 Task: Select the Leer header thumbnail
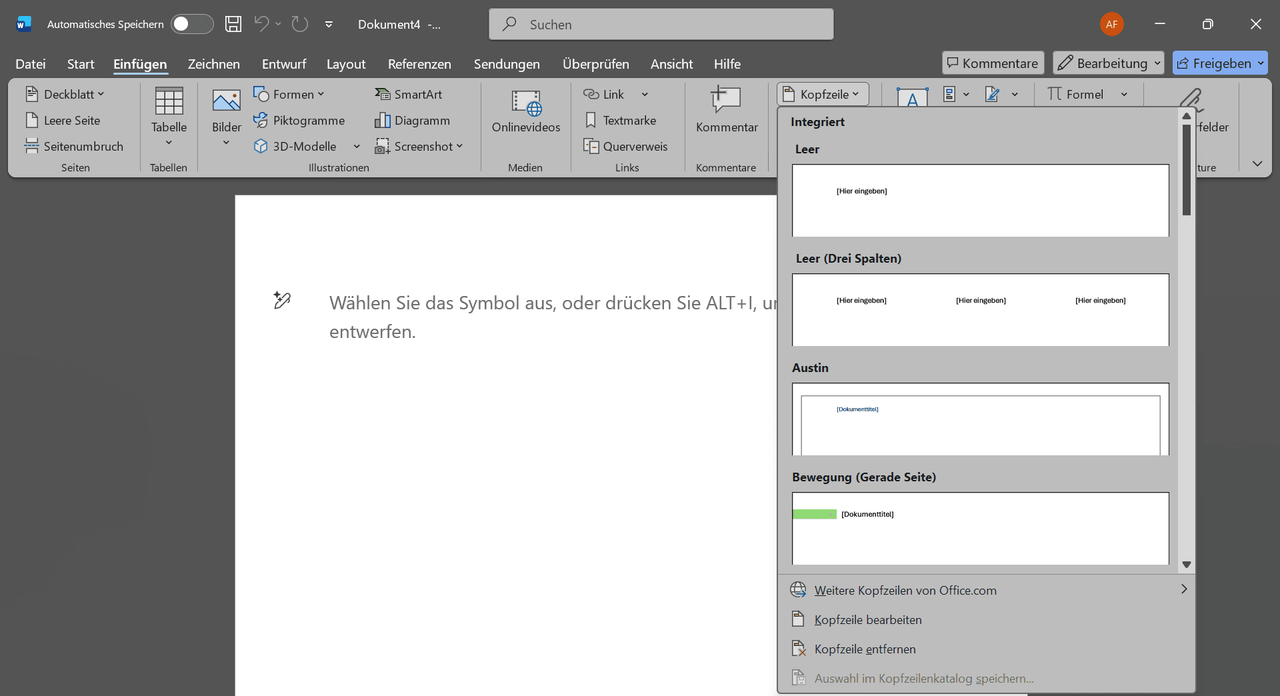point(980,200)
